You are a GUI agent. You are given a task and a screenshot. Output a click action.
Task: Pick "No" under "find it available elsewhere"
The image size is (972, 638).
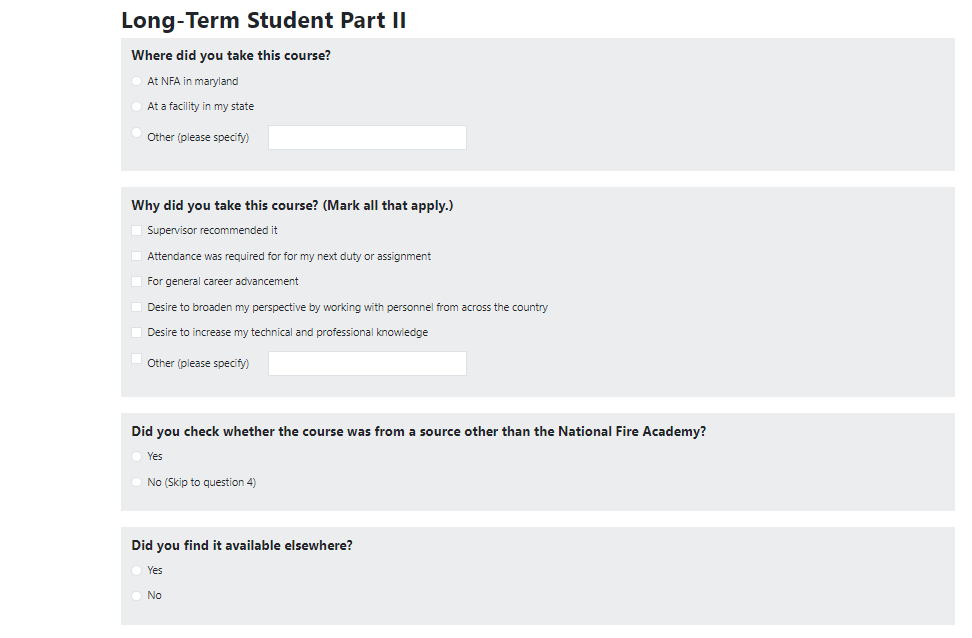[x=137, y=595]
